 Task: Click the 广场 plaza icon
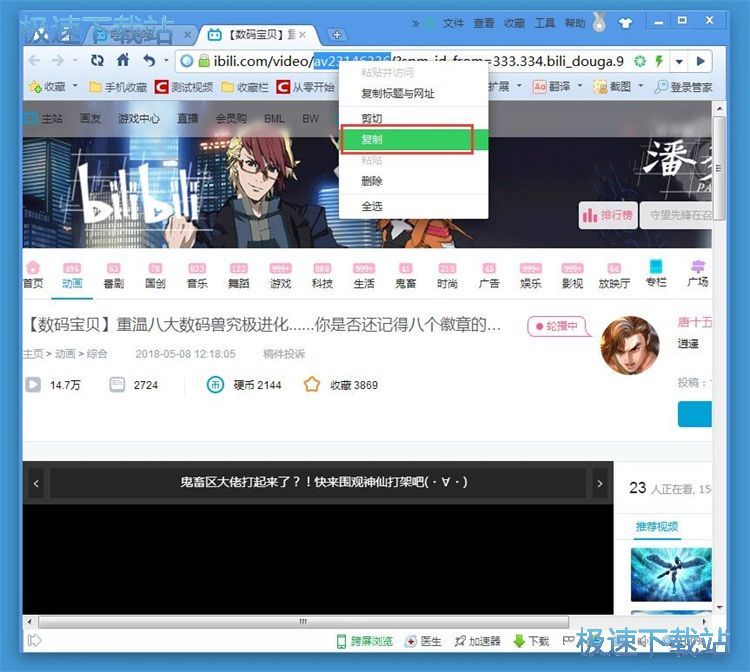point(698,266)
